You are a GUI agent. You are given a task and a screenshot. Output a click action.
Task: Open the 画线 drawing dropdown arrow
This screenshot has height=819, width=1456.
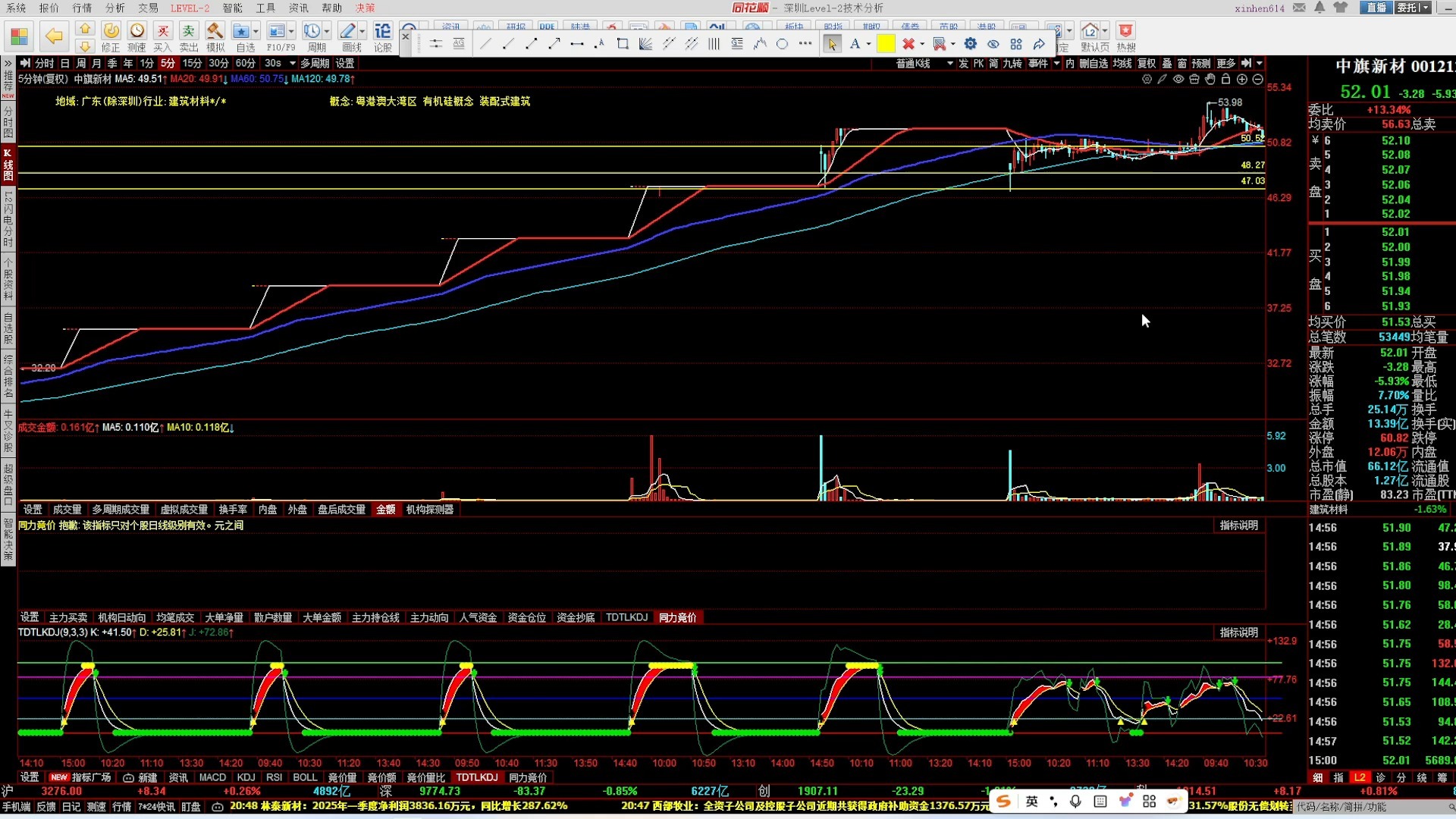[x=362, y=31]
